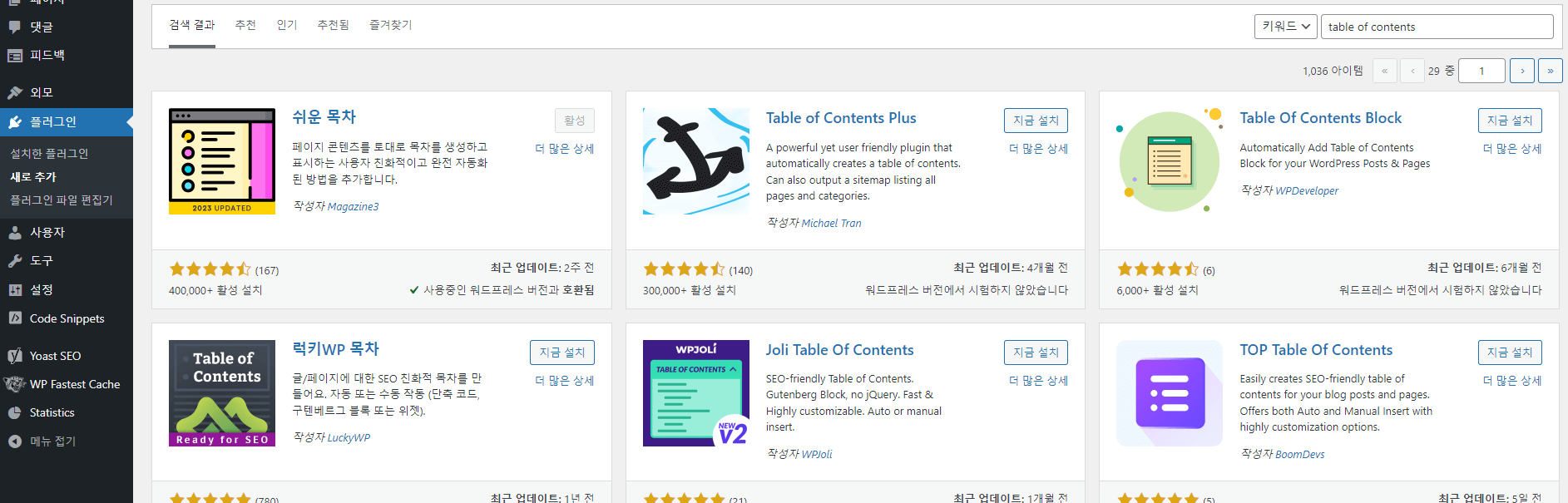Open the Yoast SEO icon
1568x503 pixels.
pyautogui.click(x=15, y=356)
